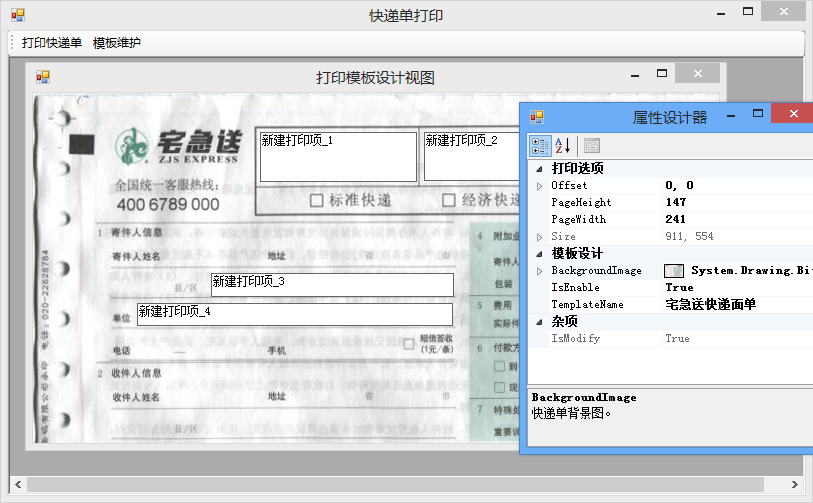The width and height of the screenshot is (813, 503).
Task: Click the right arrow of horizontal scrollbar
Action: pos(795,484)
